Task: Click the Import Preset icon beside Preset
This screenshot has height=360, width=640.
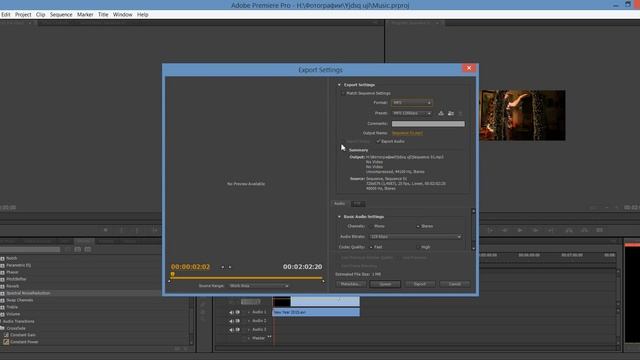Action: click(451, 113)
